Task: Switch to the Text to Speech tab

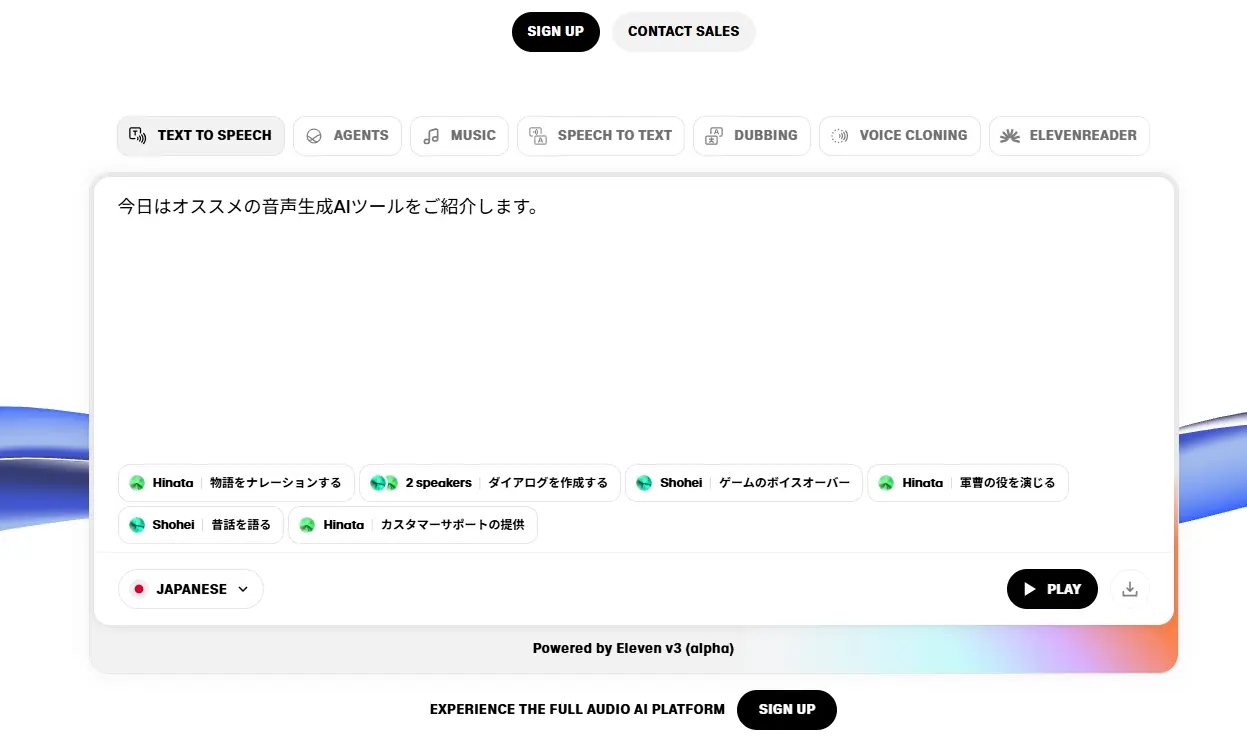Action: click(x=201, y=136)
